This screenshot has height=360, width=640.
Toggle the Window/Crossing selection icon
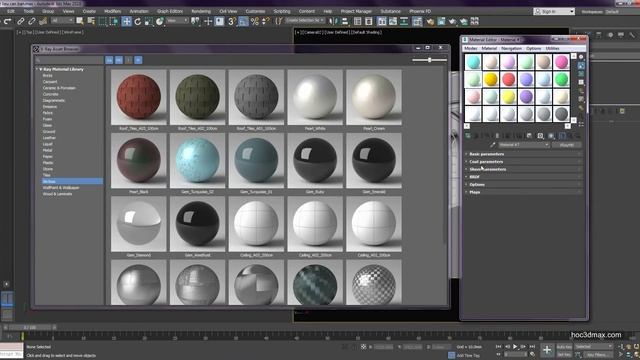pos(113,21)
